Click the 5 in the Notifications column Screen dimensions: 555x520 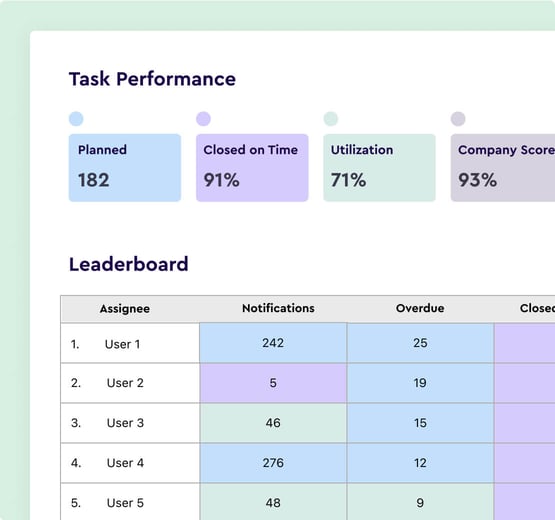273,383
